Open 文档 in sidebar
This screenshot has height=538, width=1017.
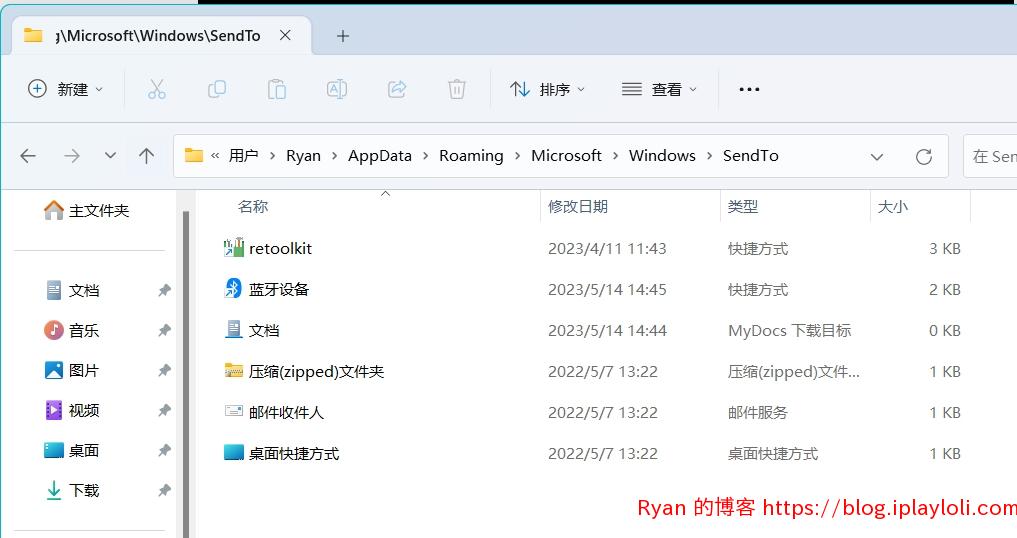73,290
